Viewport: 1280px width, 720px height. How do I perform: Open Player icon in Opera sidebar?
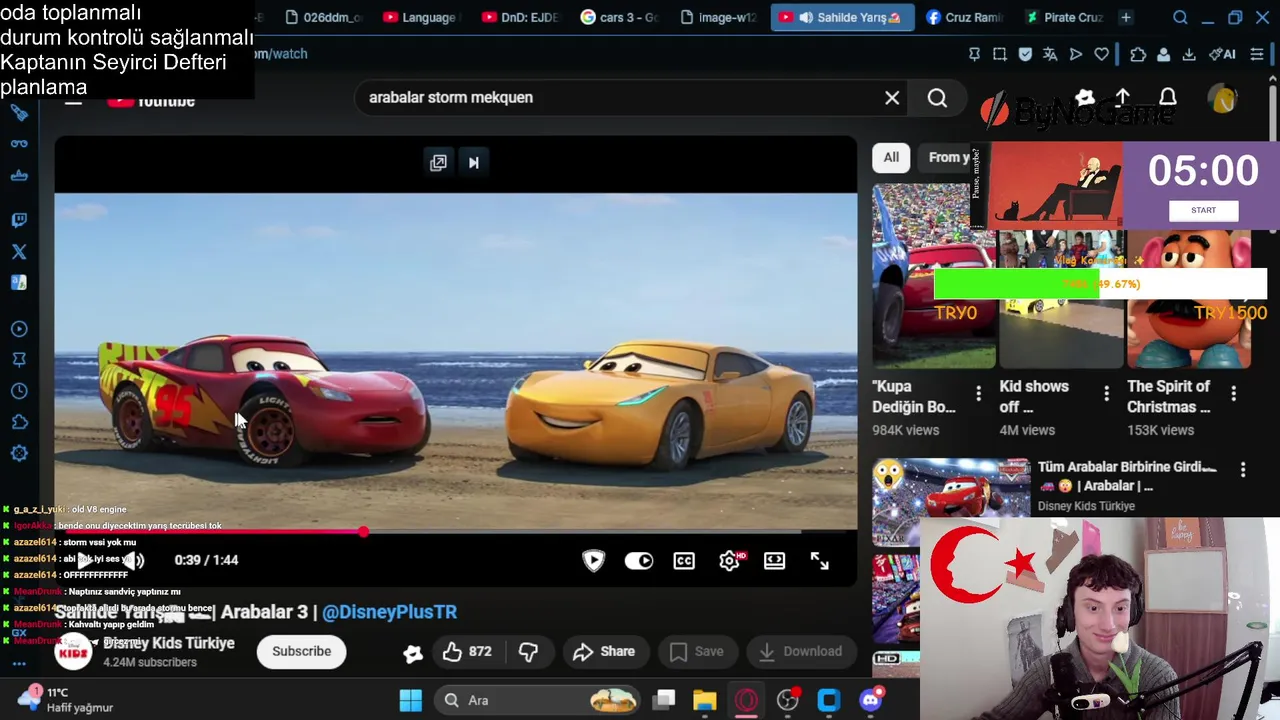click(x=19, y=329)
